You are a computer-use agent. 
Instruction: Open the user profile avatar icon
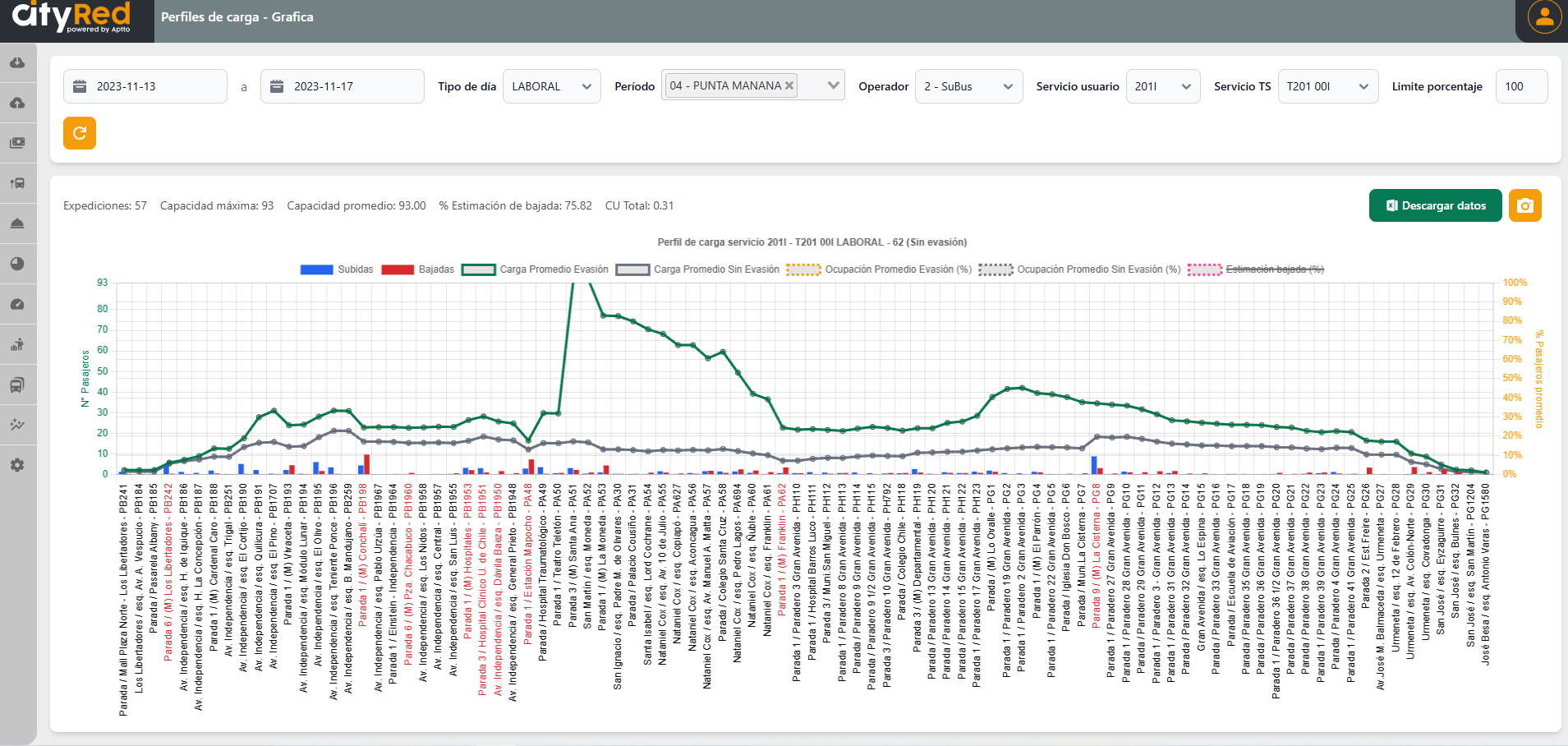click(1544, 17)
